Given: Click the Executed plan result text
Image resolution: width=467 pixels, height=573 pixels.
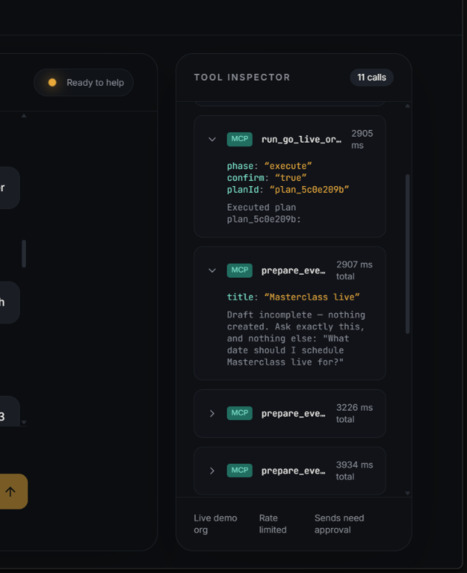Looking at the screenshot, I should pos(264,213).
